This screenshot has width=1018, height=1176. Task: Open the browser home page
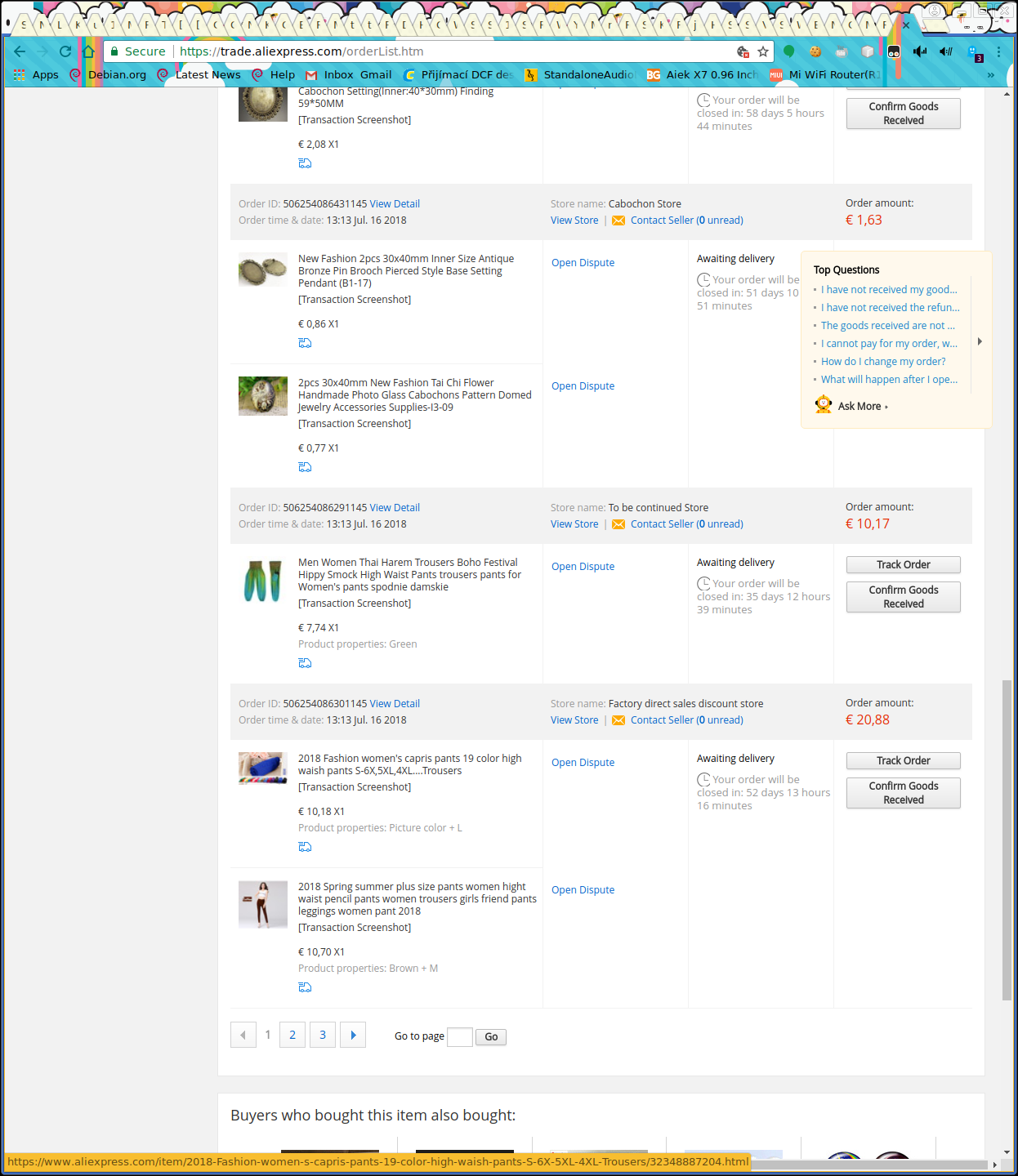[88, 51]
